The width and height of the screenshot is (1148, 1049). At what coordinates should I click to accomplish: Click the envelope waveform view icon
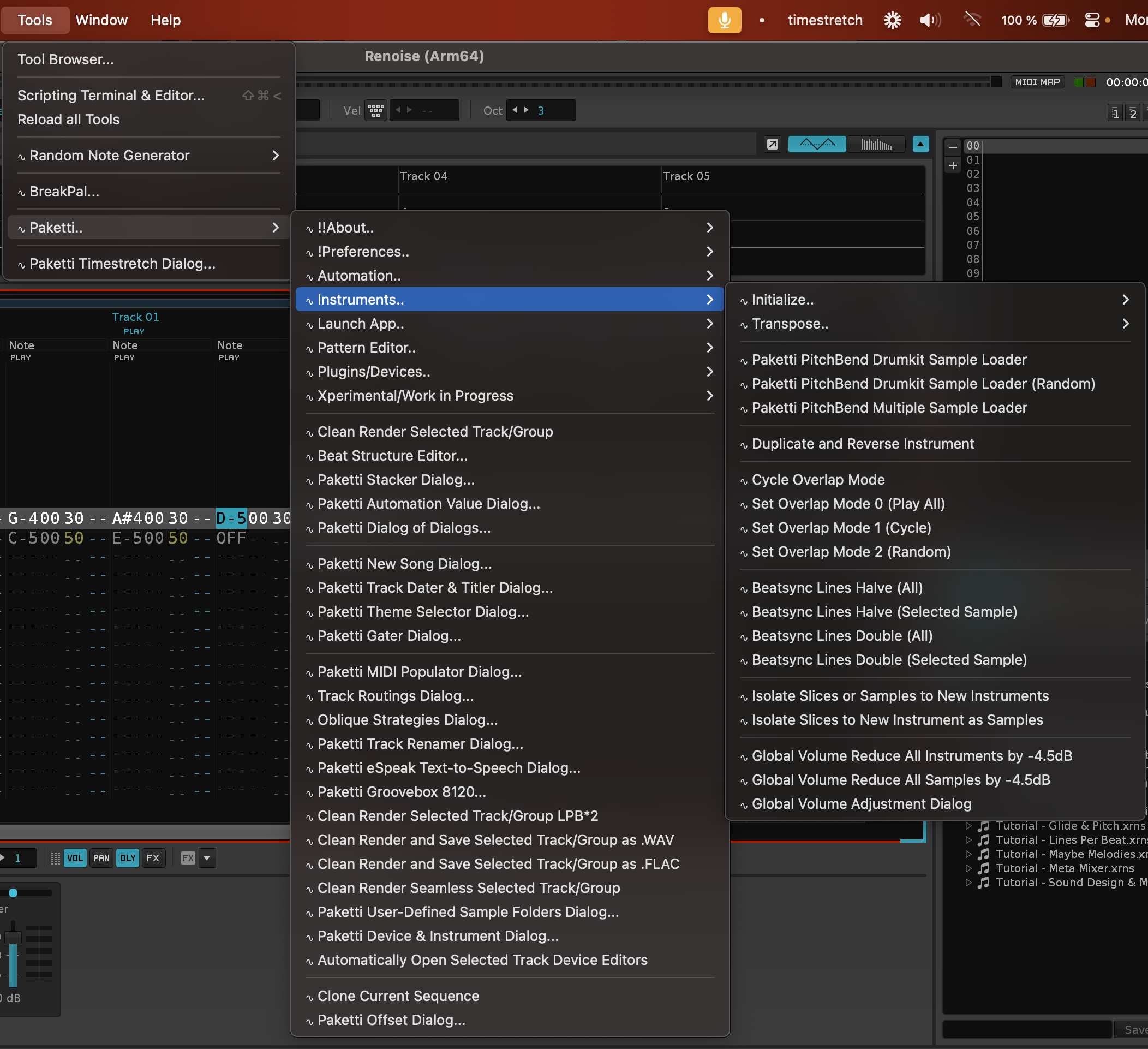click(817, 144)
